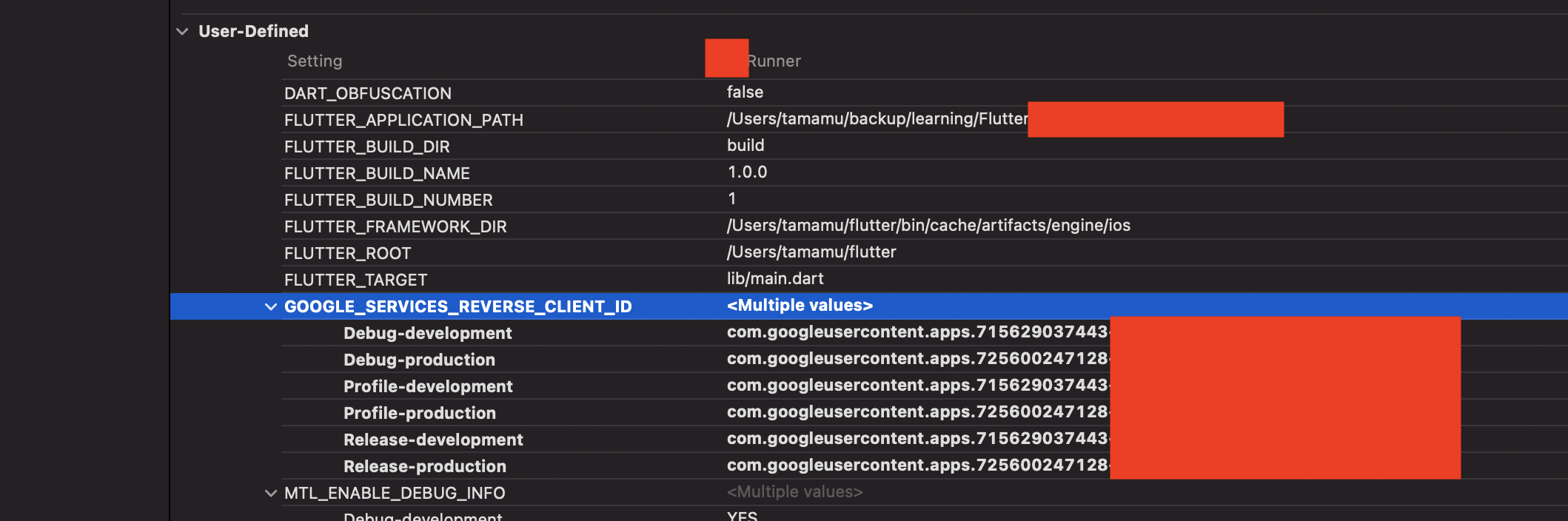Collapse the User-Defined section chevron
This screenshot has height=521, width=1568.
point(182,32)
